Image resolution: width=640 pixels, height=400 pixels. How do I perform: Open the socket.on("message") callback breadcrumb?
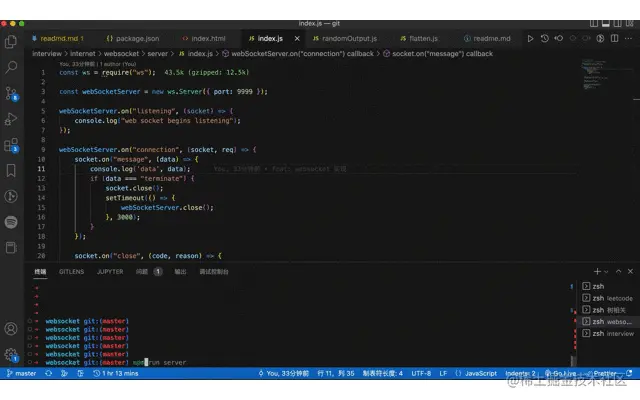click(438, 53)
